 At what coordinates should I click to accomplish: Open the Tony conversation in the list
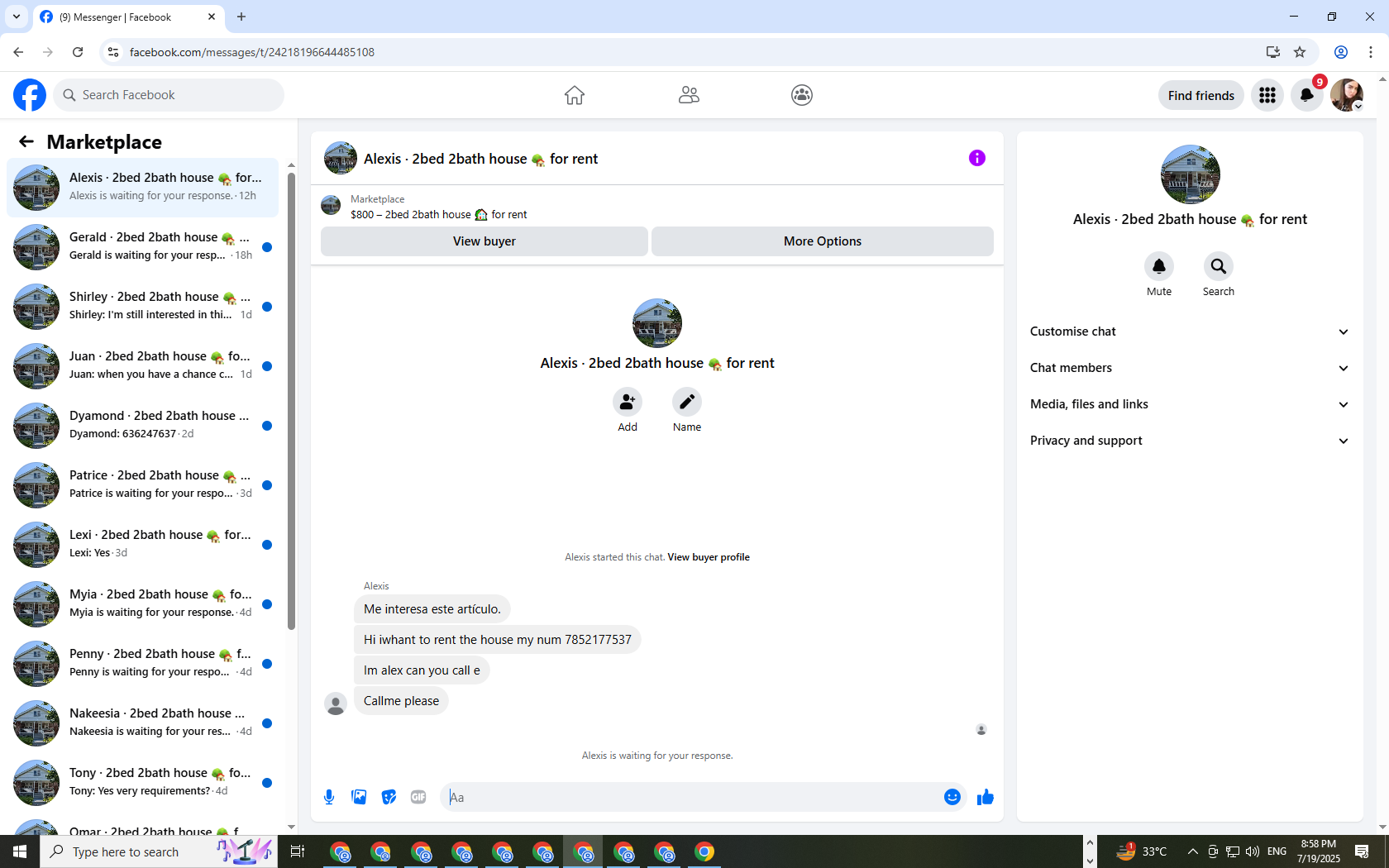coord(142,783)
